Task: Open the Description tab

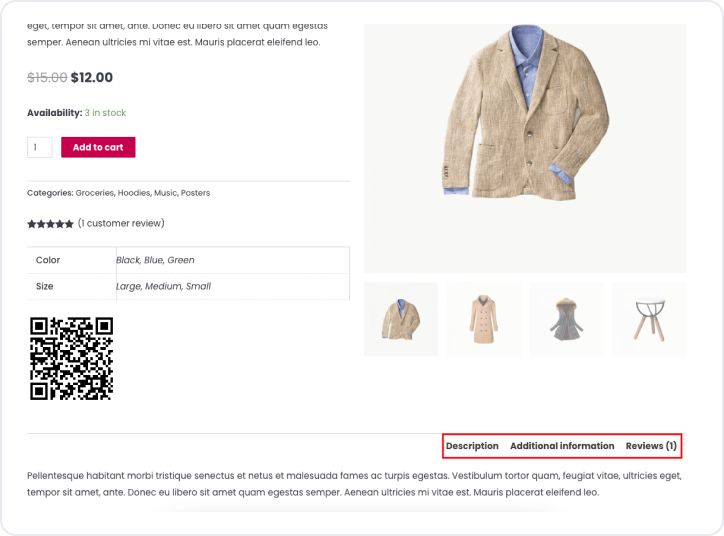Action: [x=472, y=446]
